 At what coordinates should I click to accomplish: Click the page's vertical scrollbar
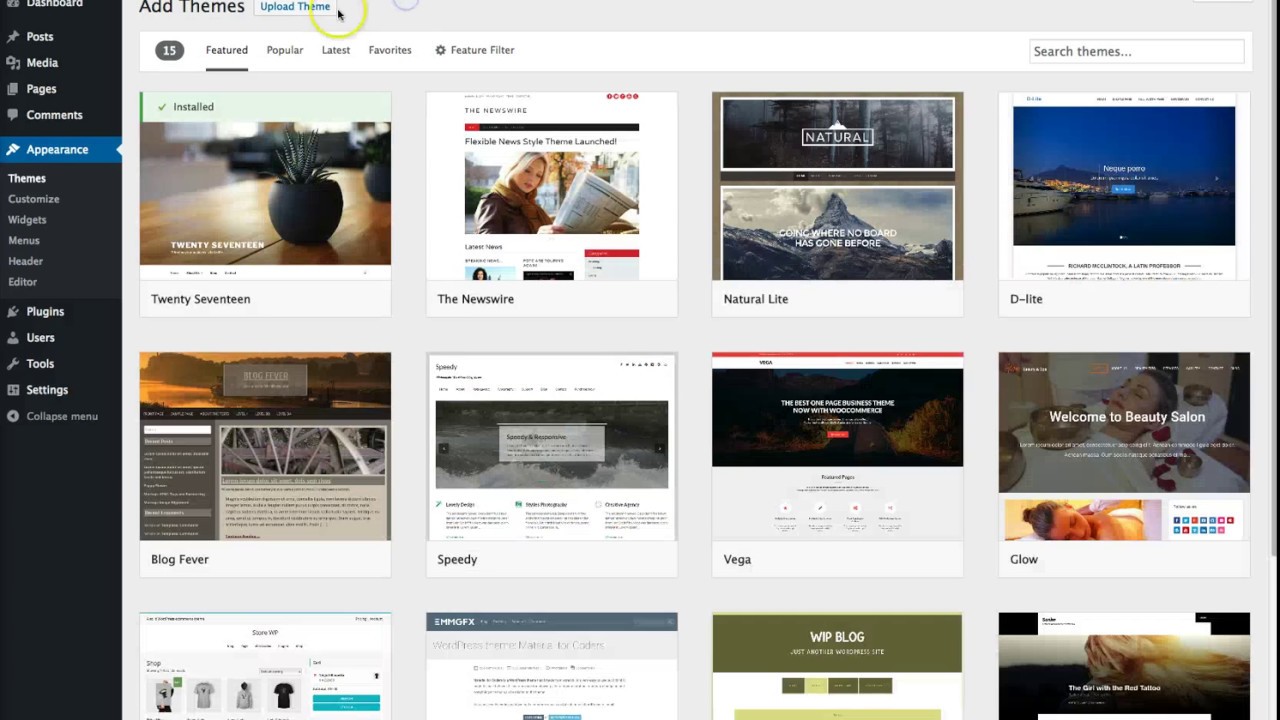click(x=1275, y=280)
